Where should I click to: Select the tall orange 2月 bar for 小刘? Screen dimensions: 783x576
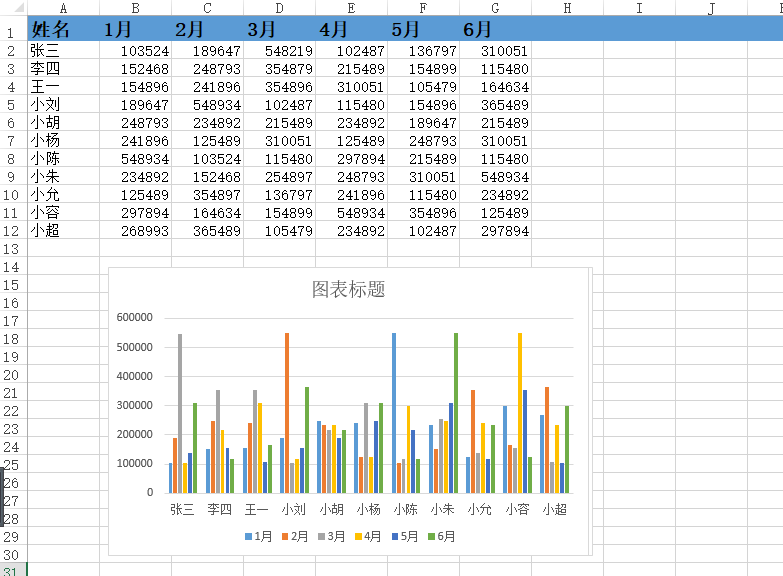point(287,413)
